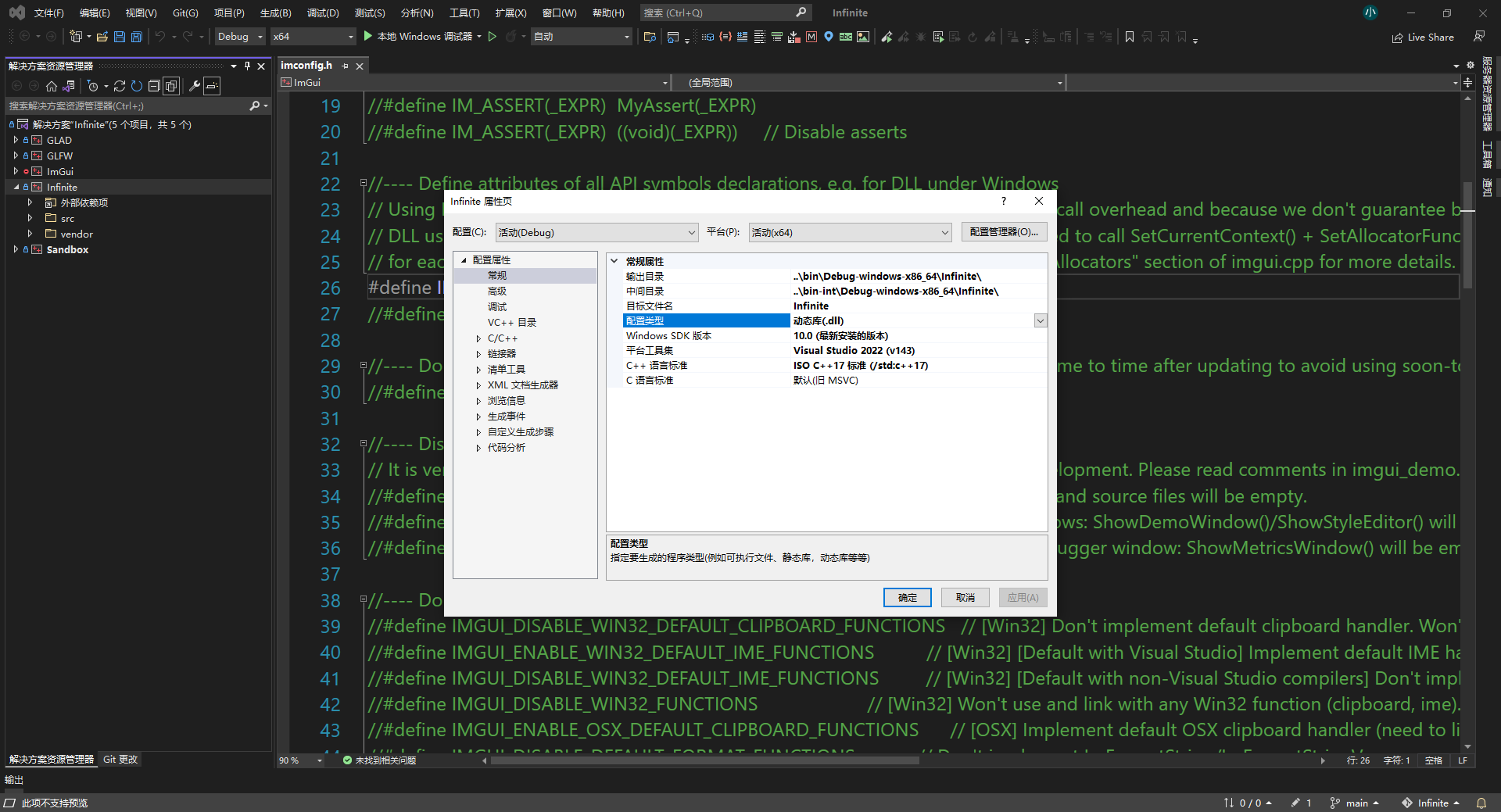Screen dimensions: 1501x812
Task: Toggle bookmark with the bookmark toolbar icon
Action: click(1130, 37)
